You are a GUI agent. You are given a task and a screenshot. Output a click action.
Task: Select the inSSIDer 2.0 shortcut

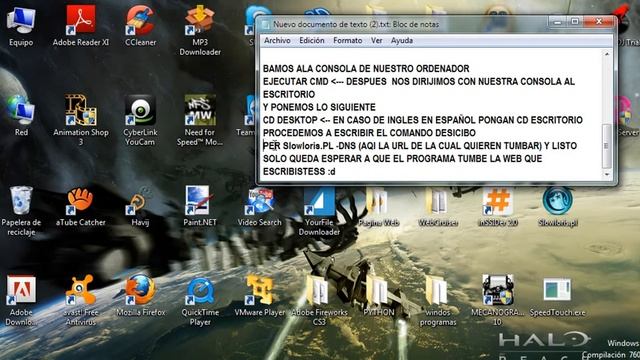click(498, 207)
